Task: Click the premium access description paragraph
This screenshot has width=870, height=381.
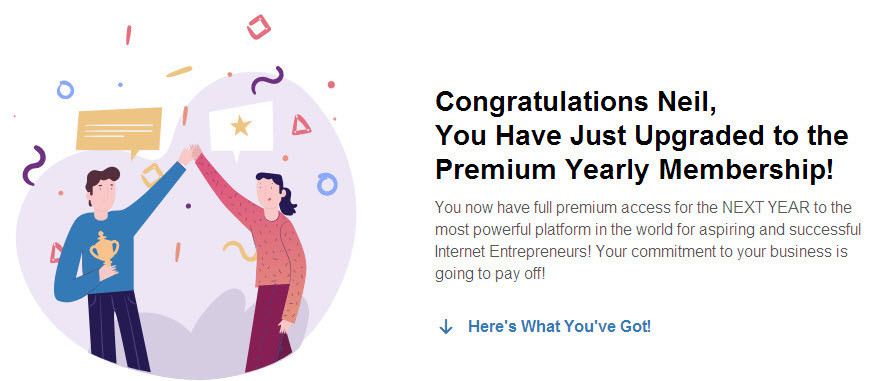Action: pos(648,241)
